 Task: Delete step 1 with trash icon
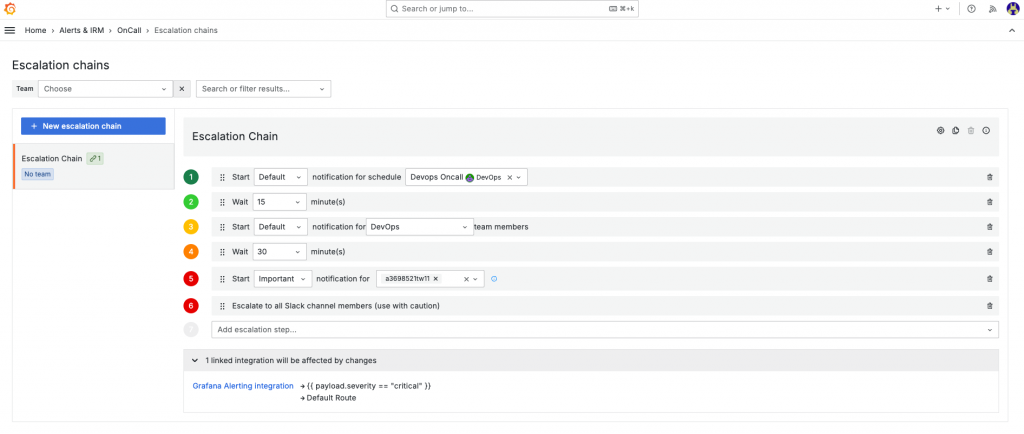[989, 177]
